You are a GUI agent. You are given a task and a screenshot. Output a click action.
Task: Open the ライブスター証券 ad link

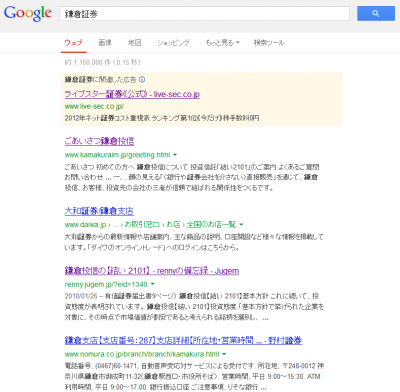[132, 94]
